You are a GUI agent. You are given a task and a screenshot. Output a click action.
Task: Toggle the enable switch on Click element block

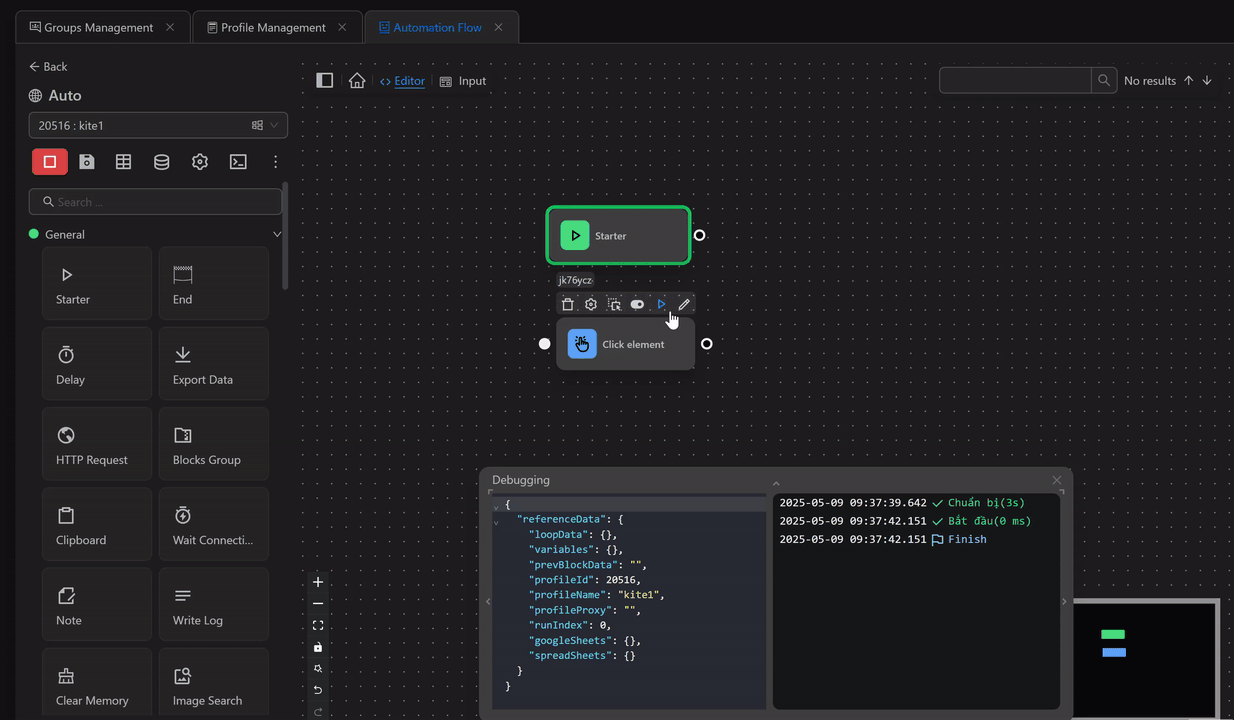click(637, 304)
